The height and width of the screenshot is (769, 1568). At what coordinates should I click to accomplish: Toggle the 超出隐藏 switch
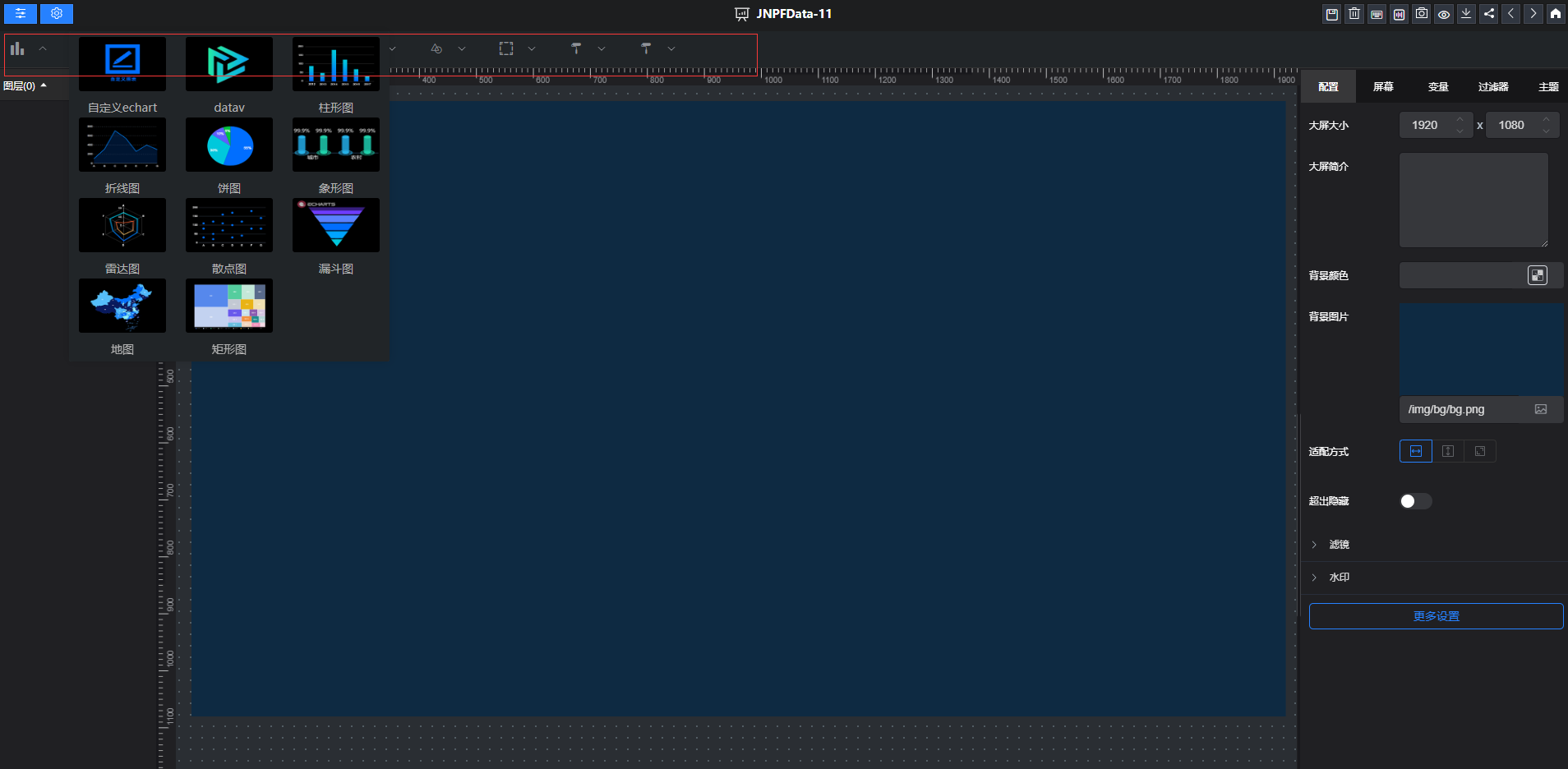tap(1415, 501)
